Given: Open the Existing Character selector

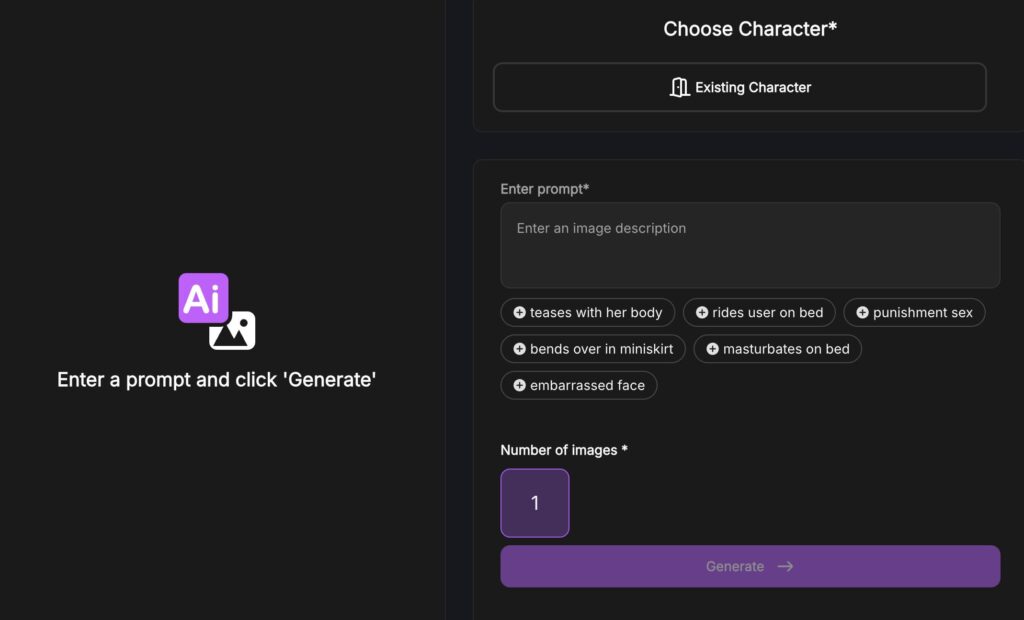Looking at the screenshot, I should [740, 87].
